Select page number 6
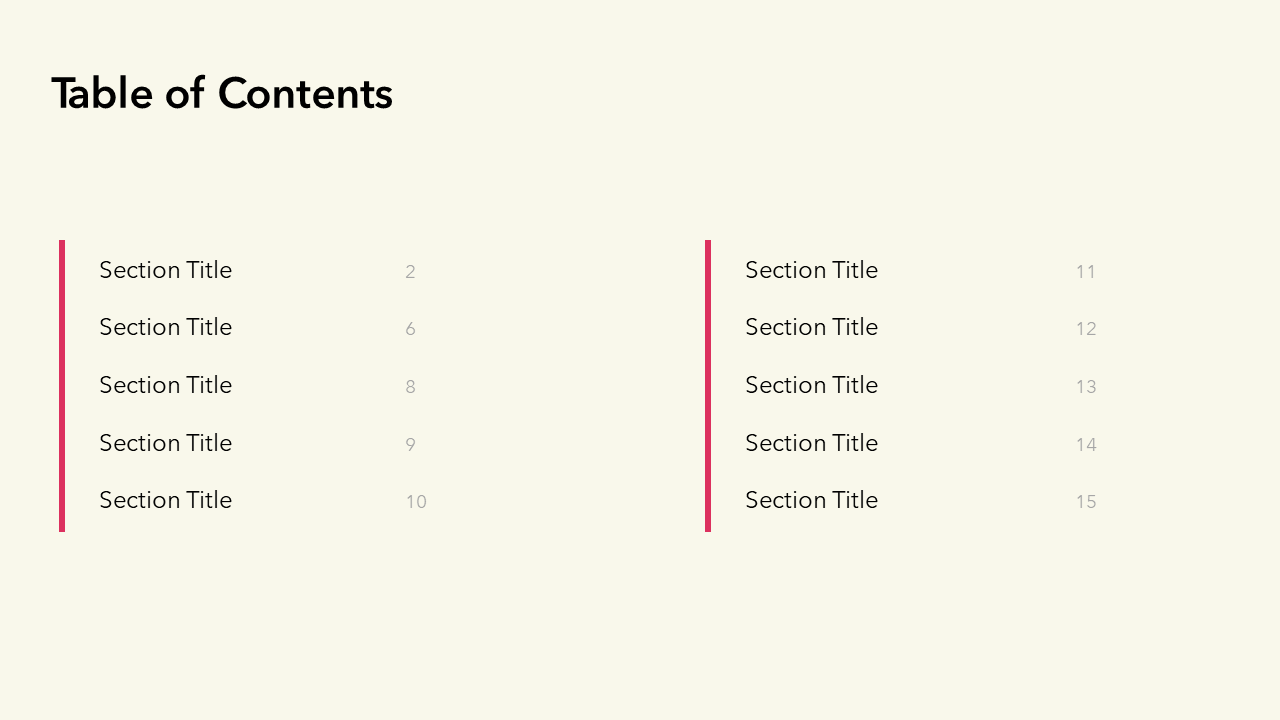The height and width of the screenshot is (720, 1280). point(410,329)
